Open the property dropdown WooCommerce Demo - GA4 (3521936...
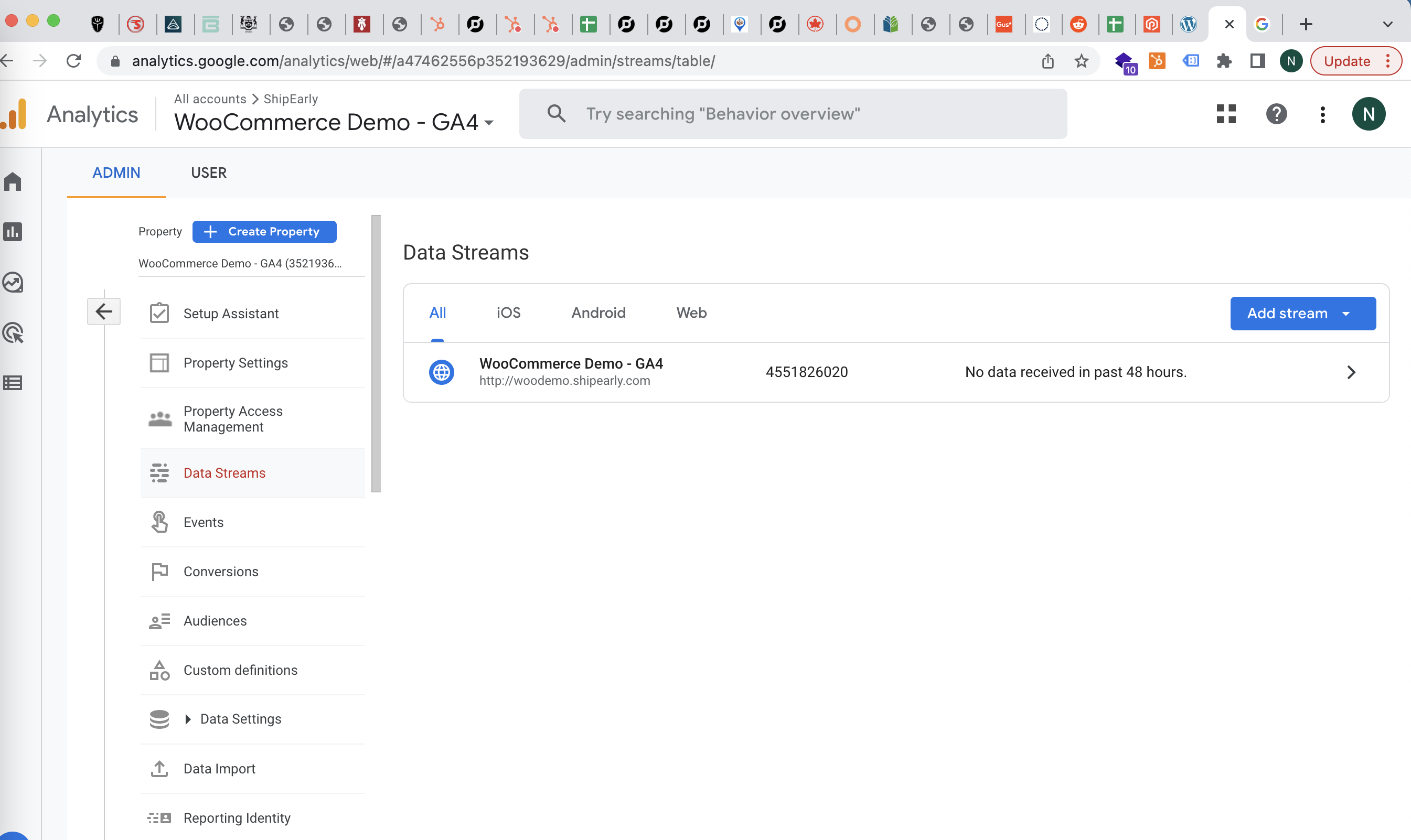The width and height of the screenshot is (1411, 840). (x=251, y=263)
